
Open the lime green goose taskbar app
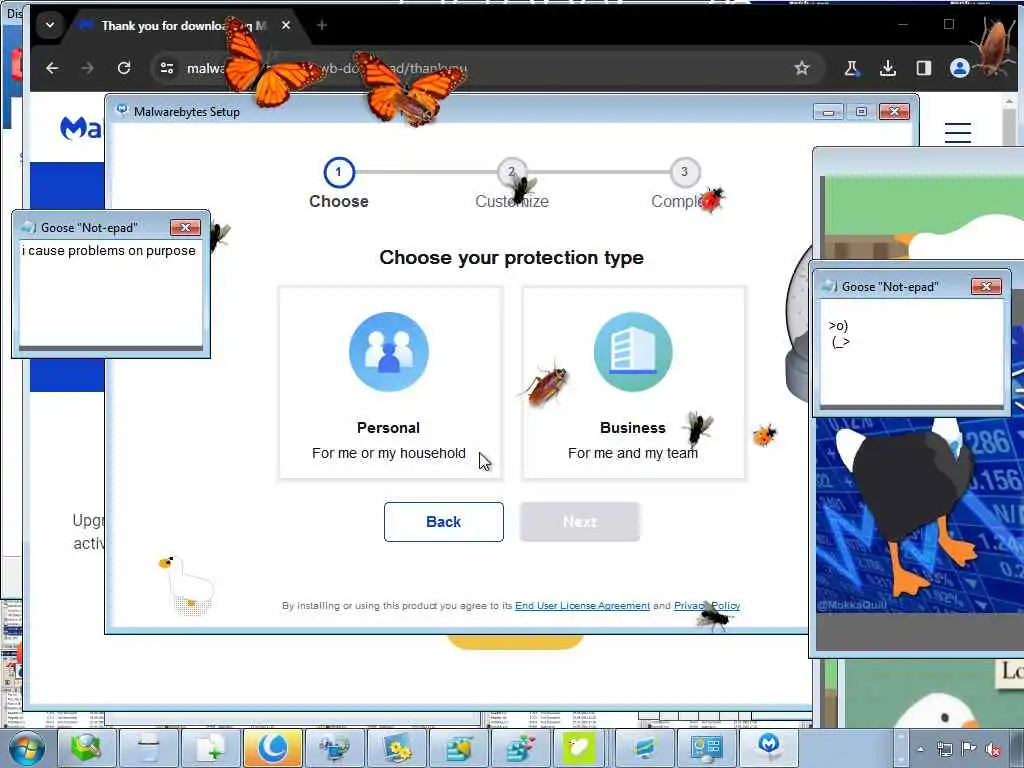(579, 748)
